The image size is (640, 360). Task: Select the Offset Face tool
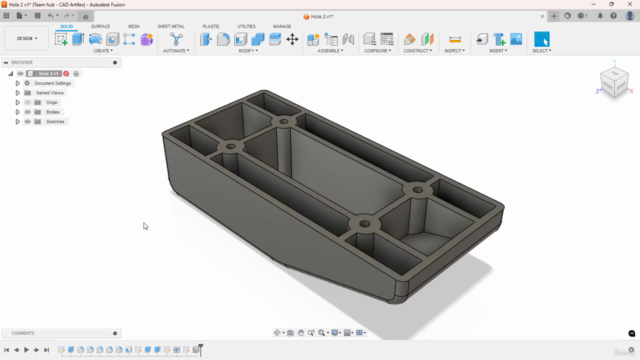[275, 39]
